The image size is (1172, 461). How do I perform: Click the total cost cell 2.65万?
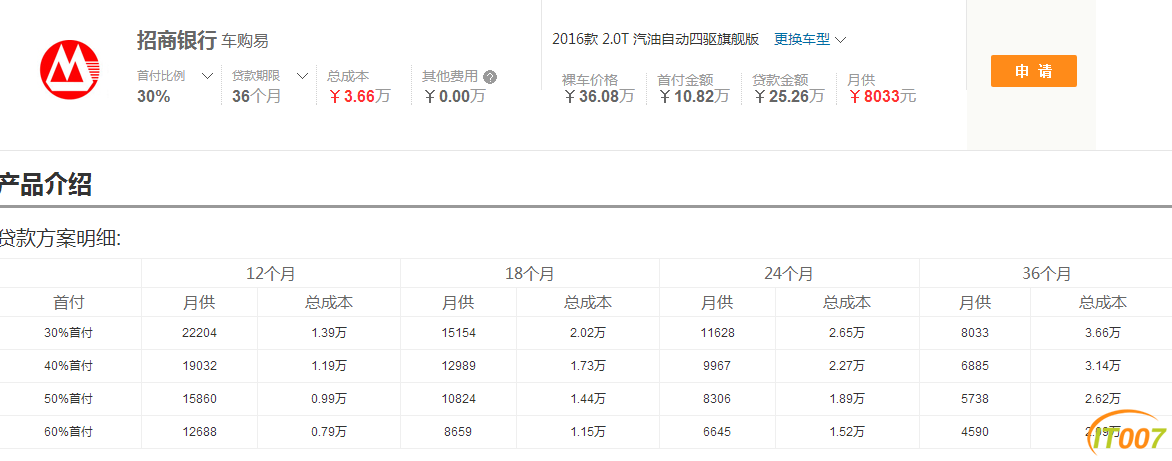pyautogui.click(x=847, y=333)
